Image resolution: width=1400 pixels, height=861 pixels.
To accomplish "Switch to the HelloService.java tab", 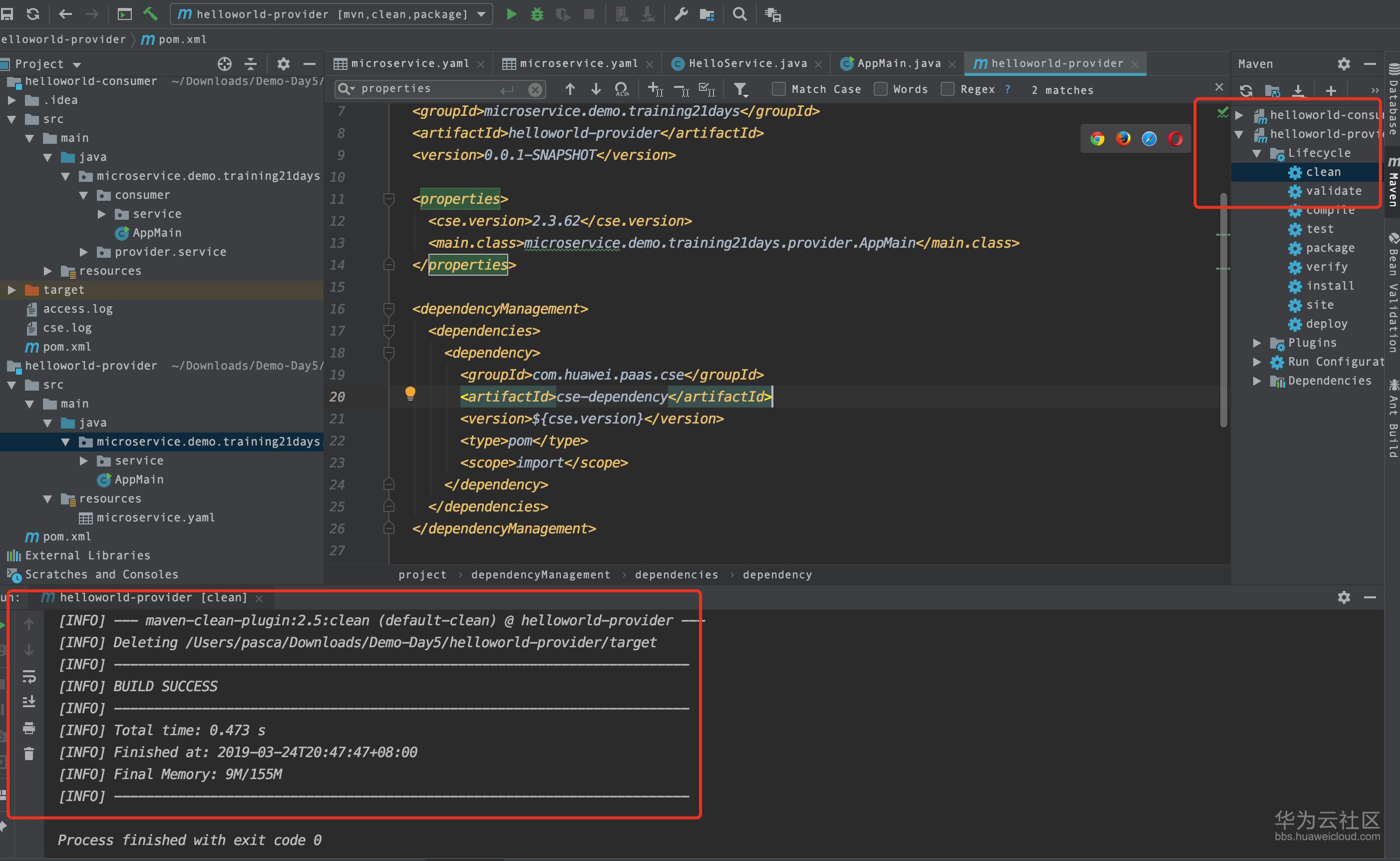I will [747, 64].
